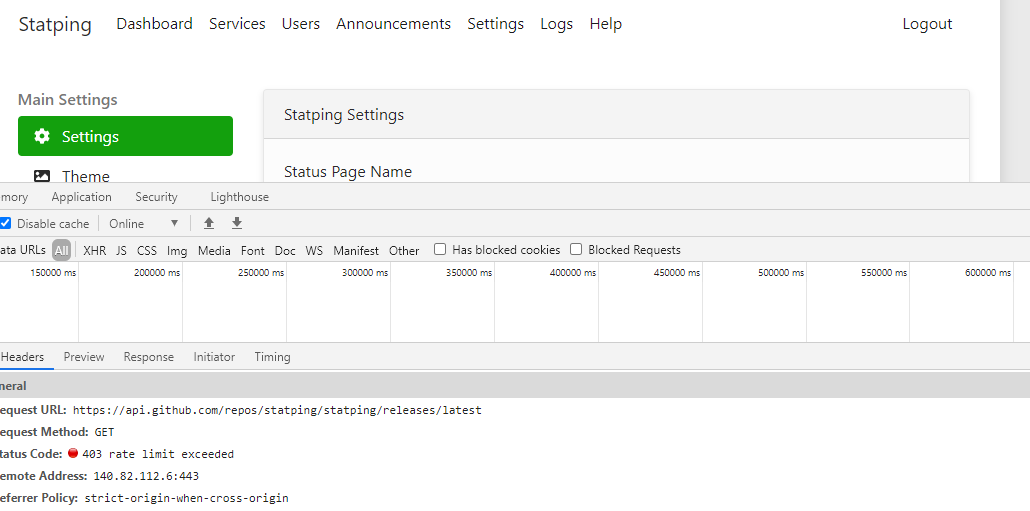This screenshot has width=1030, height=511.
Task: Enable the Has blocked cookies checkbox
Action: pos(440,249)
